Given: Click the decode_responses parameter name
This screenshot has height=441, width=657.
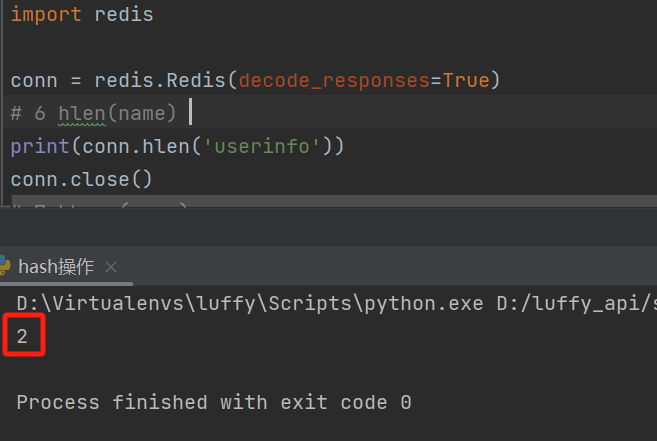Looking at the screenshot, I should click(334, 80).
